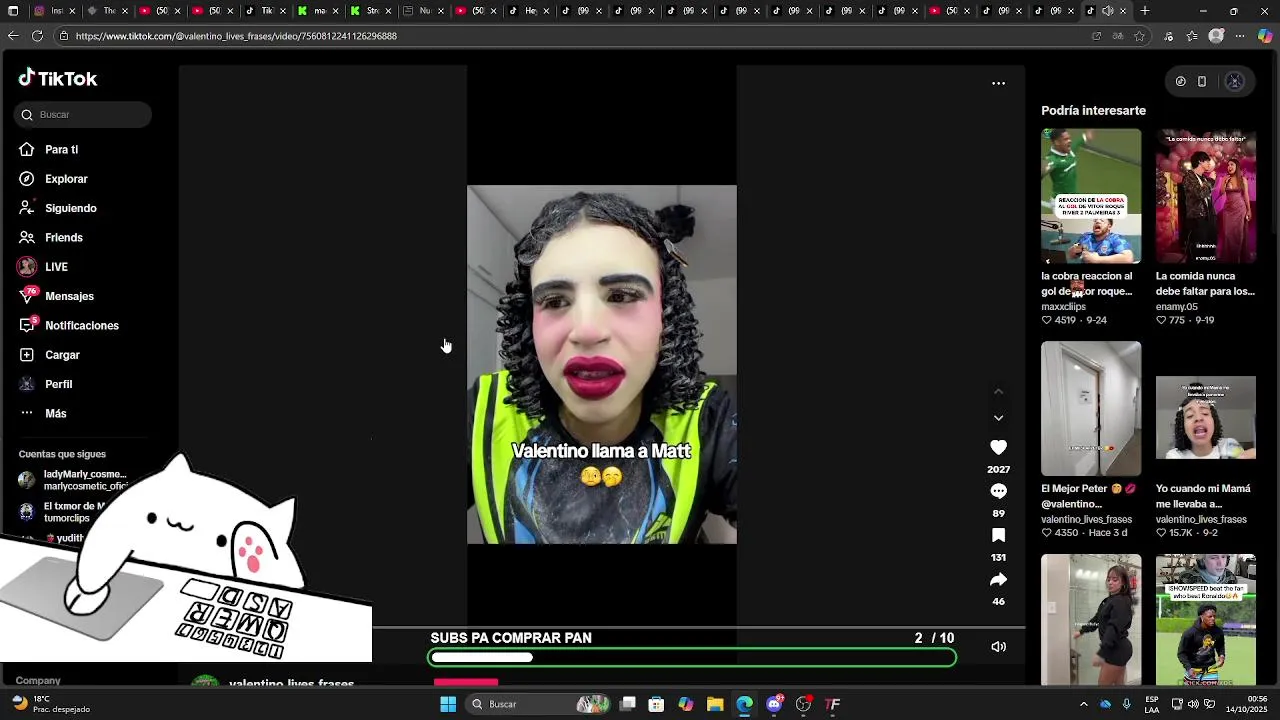1280x720 pixels.
Task: Click la cobra reaccion al gol title
Action: pos(1087,284)
